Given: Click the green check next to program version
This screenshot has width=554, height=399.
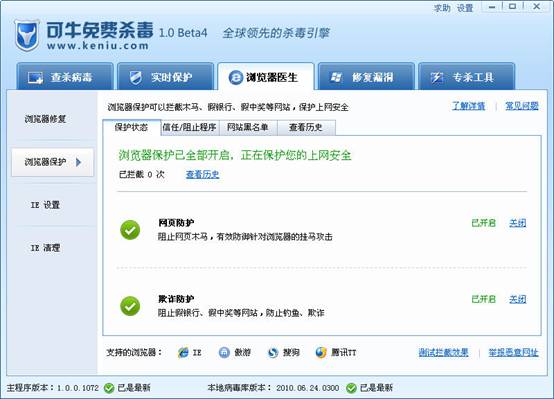Looking at the screenshot, I should tap(109, 388).
